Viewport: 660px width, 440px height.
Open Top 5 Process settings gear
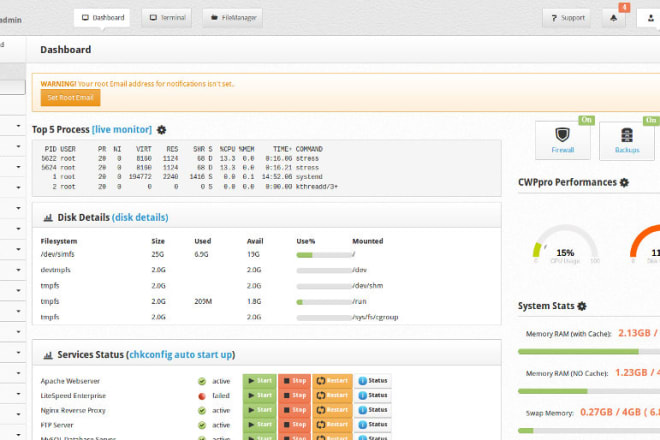[162, 130]
